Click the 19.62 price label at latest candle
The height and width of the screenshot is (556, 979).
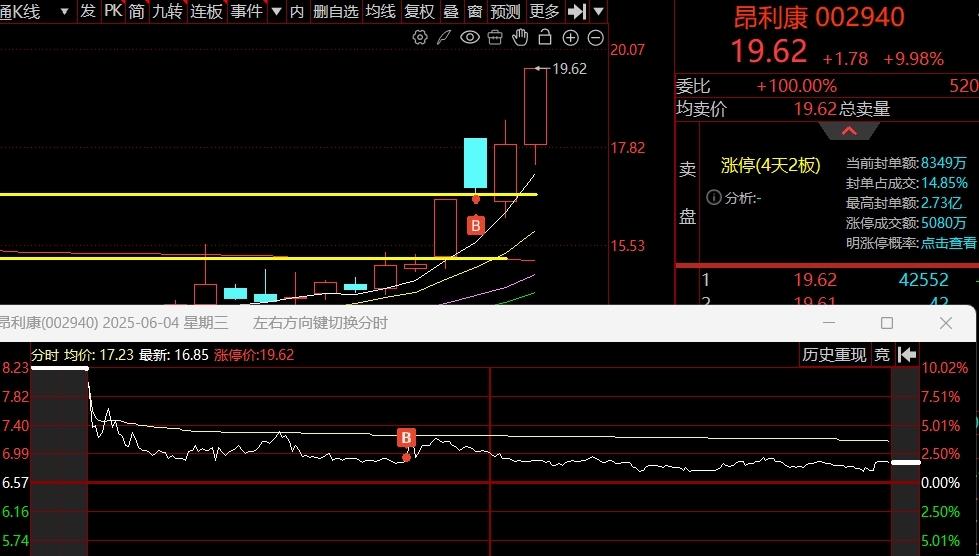569,69
